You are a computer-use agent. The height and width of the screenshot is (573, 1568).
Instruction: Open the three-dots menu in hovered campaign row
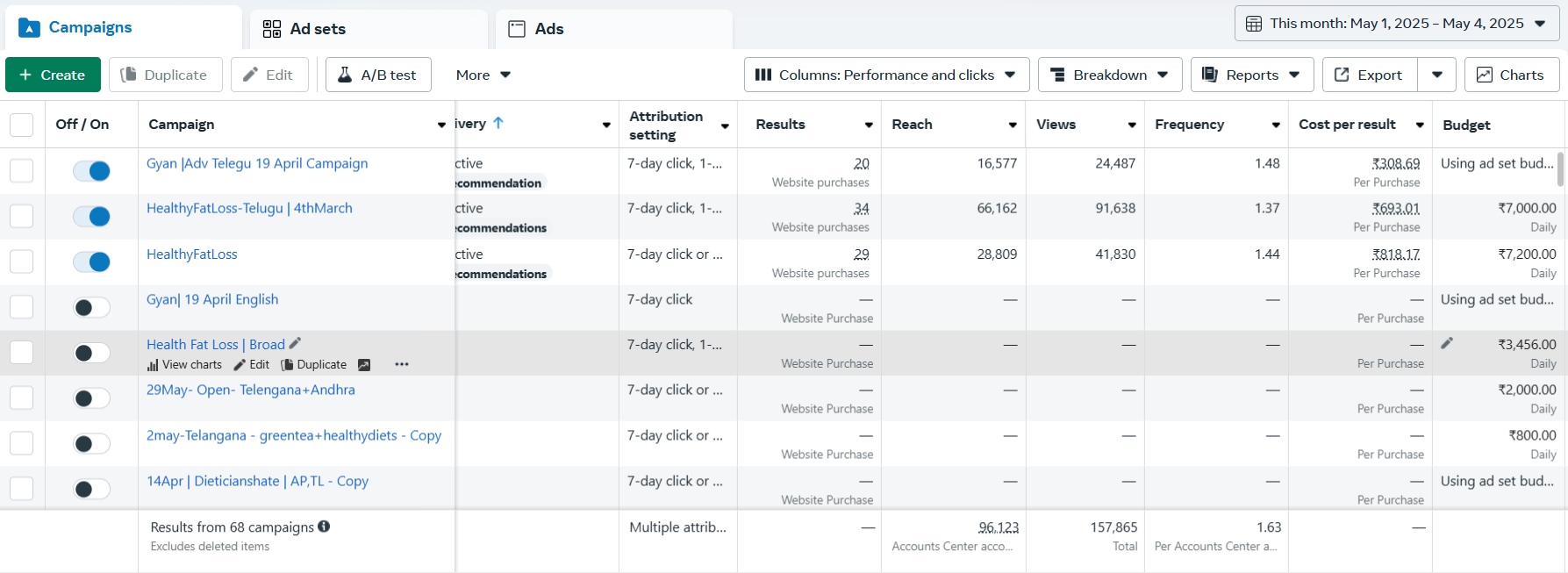(x=402, y=365)
